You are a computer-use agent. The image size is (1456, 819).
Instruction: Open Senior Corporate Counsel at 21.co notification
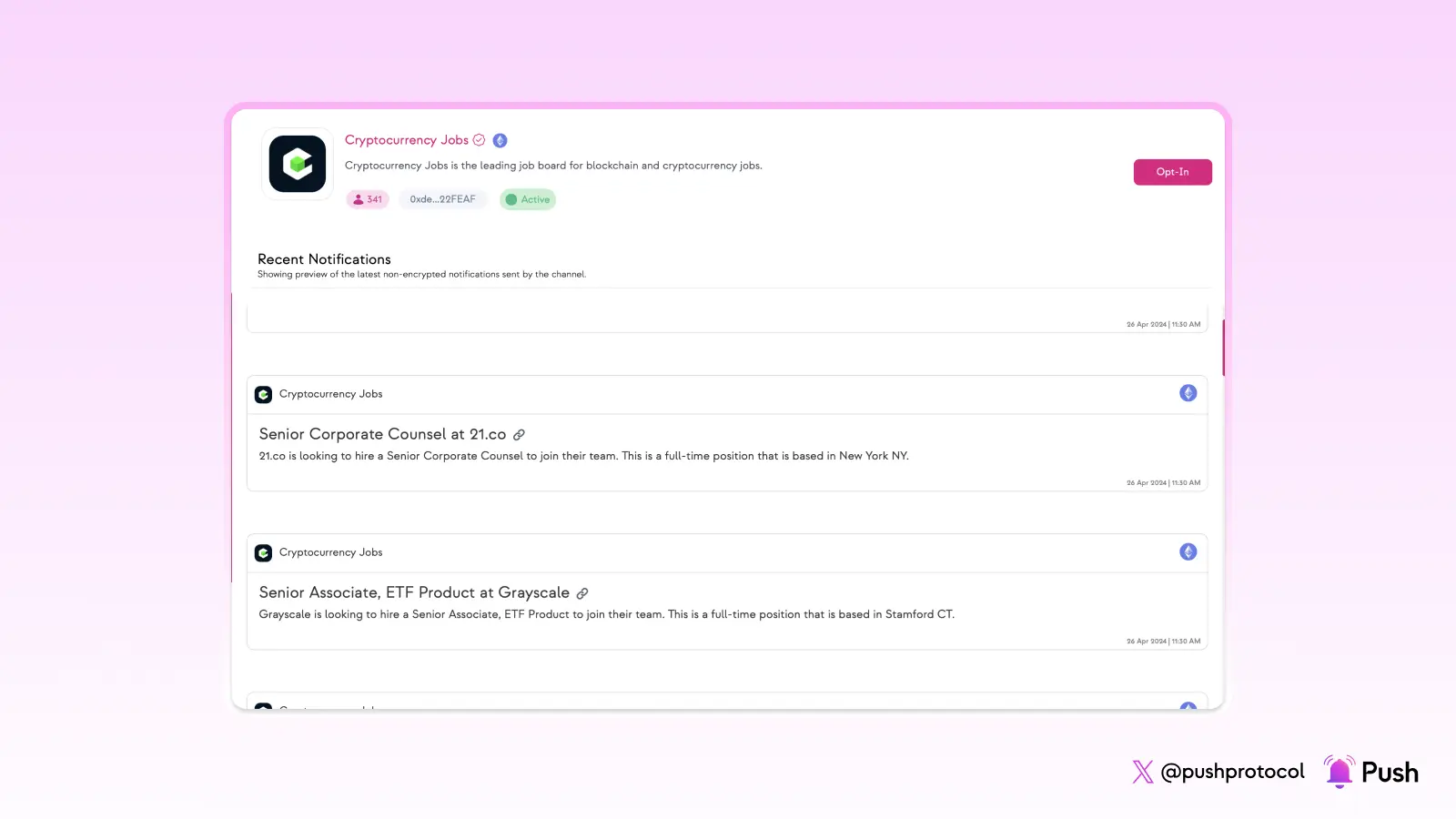click(382, 435)
